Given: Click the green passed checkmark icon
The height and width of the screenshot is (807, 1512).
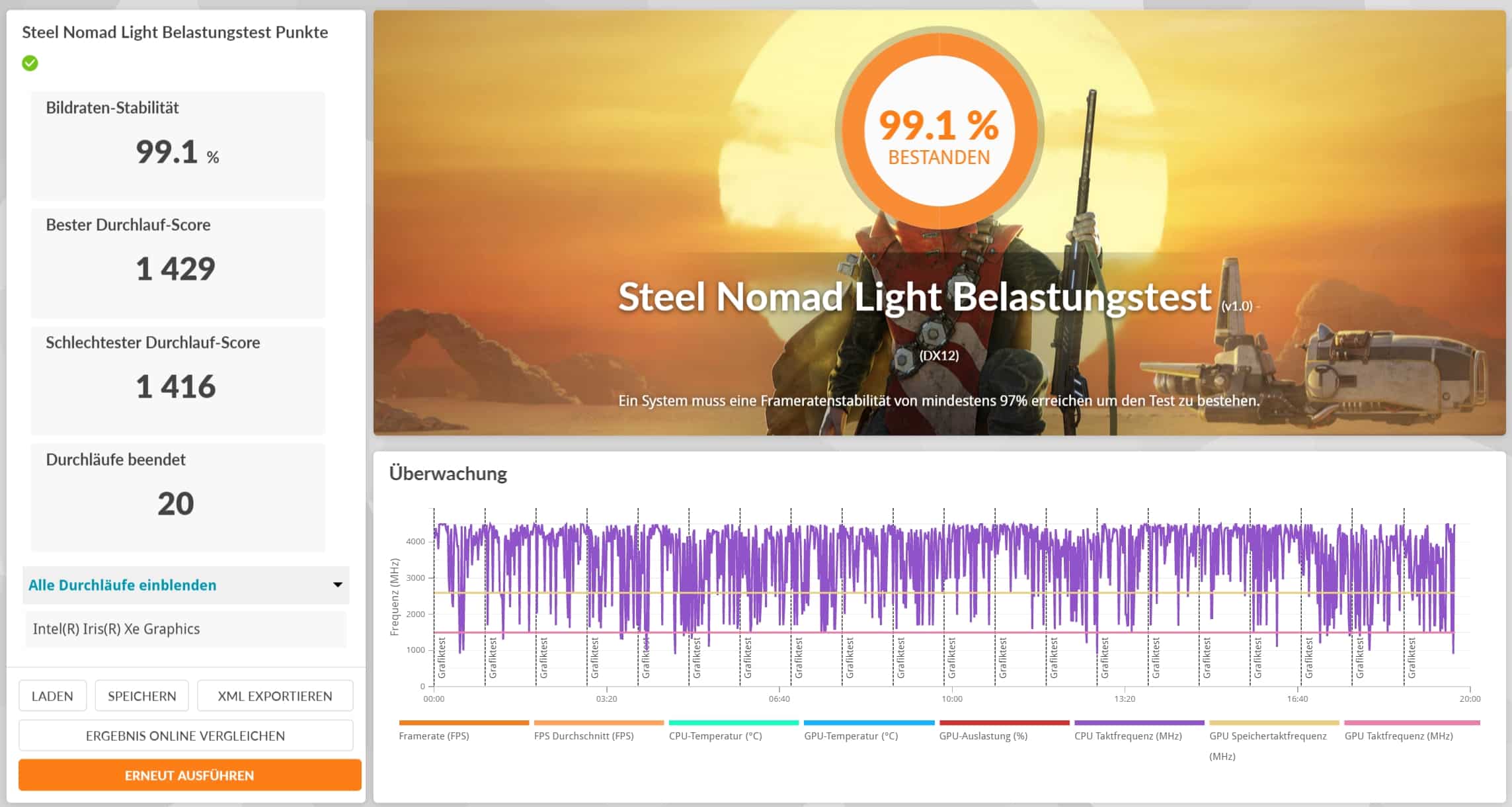Looking at the screenshot, I should click(30, 64).
